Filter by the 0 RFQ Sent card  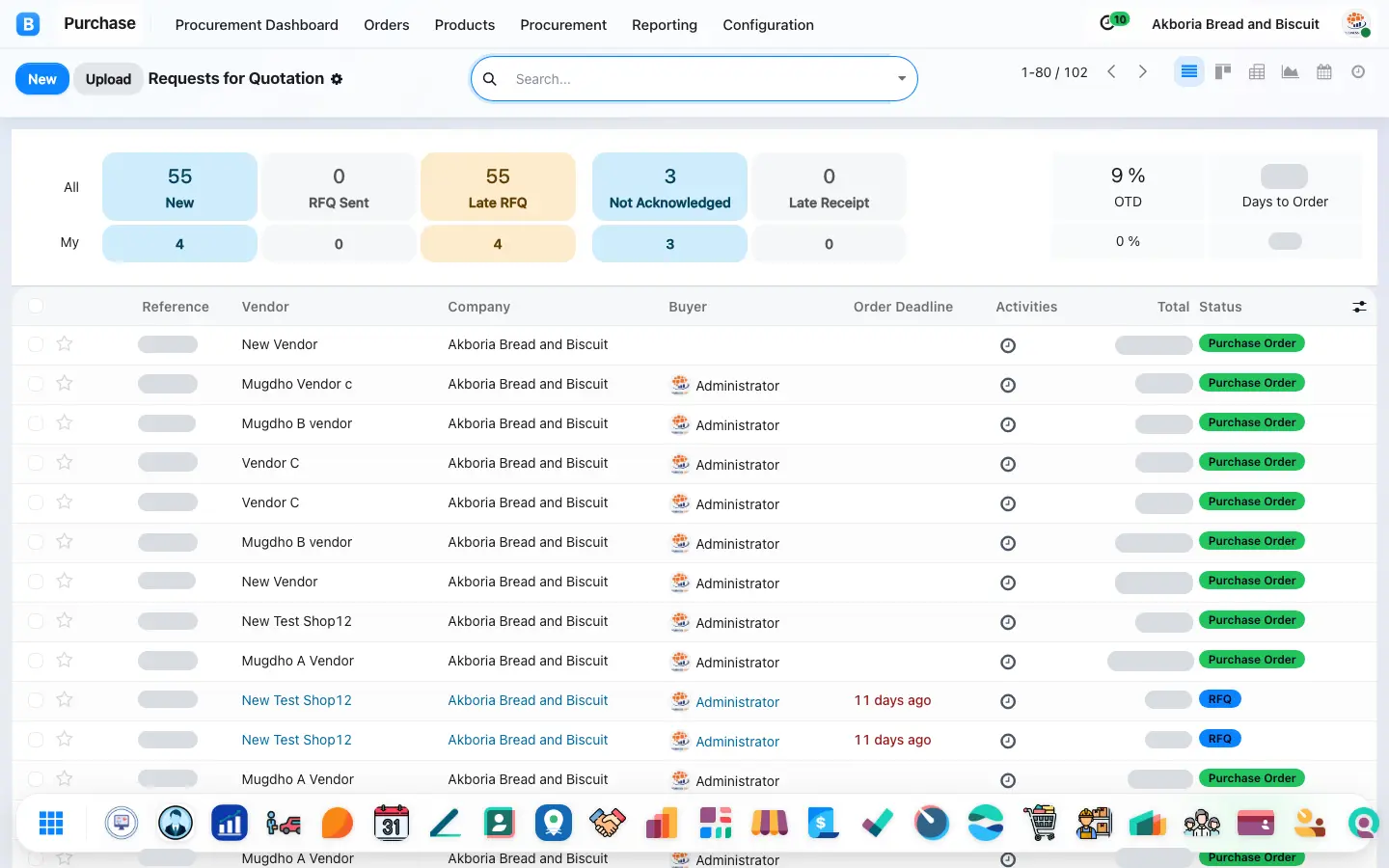(339, 187)
